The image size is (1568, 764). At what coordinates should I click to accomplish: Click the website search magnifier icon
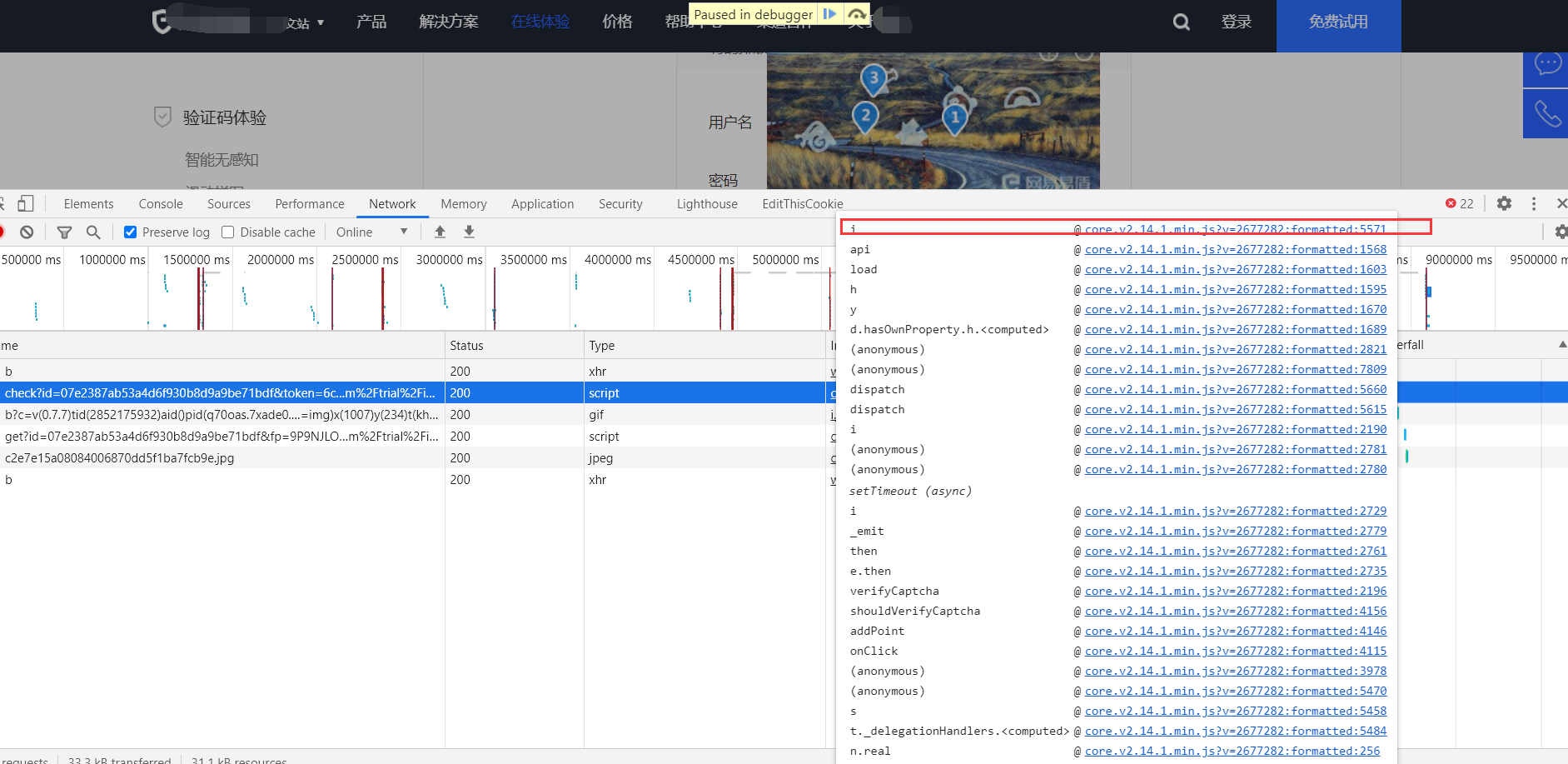(1181, 22)
